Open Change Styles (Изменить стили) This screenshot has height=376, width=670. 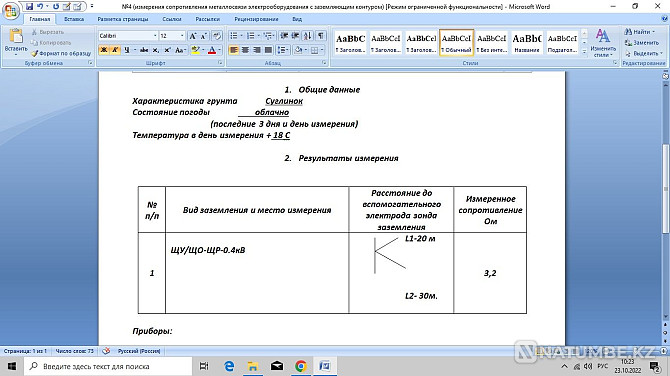pyautogui.click(x=602, y=43)
